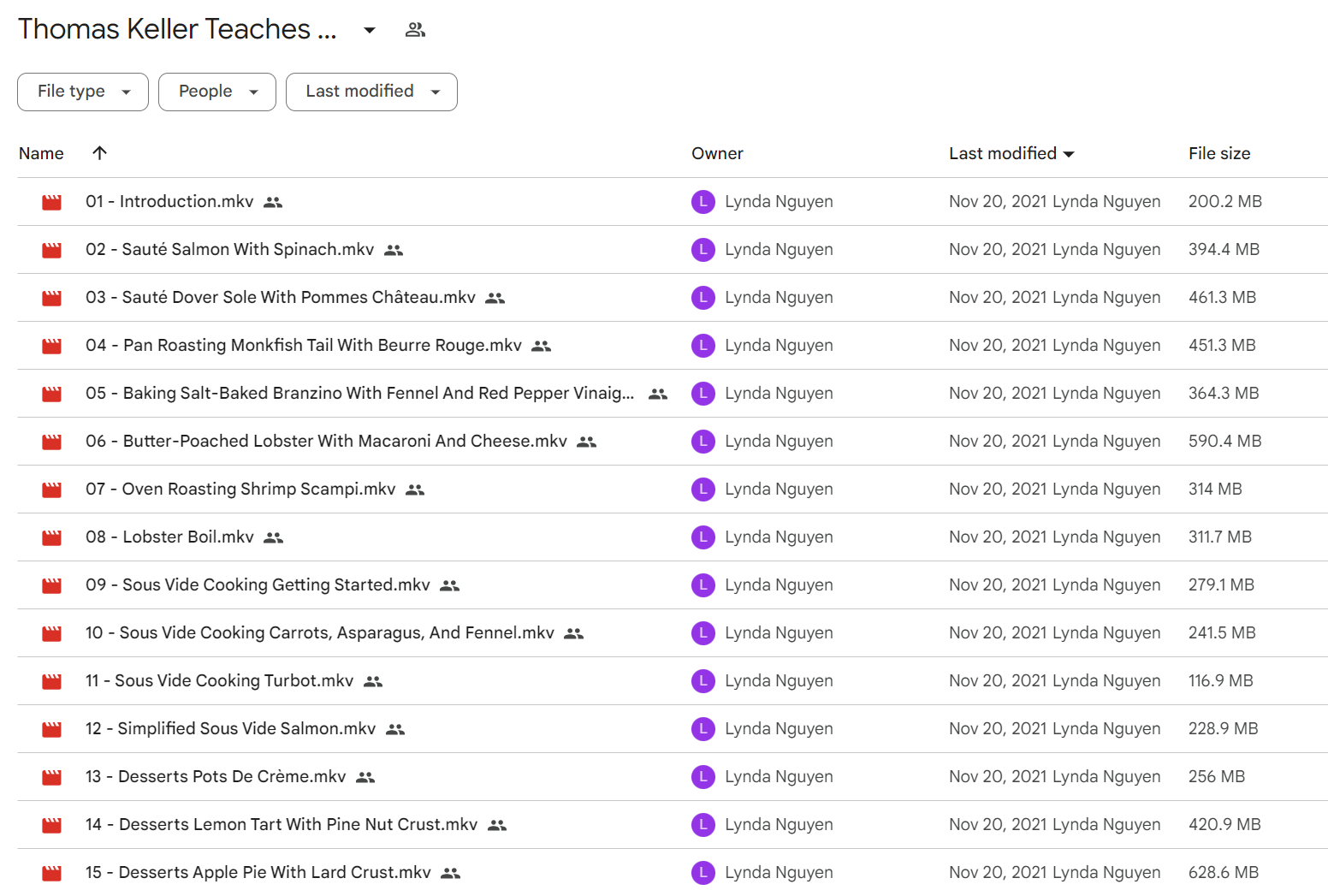
Task: Click shared icon next to Sauté Salmon With Spinach.mkv
Action: pos(394,251)
